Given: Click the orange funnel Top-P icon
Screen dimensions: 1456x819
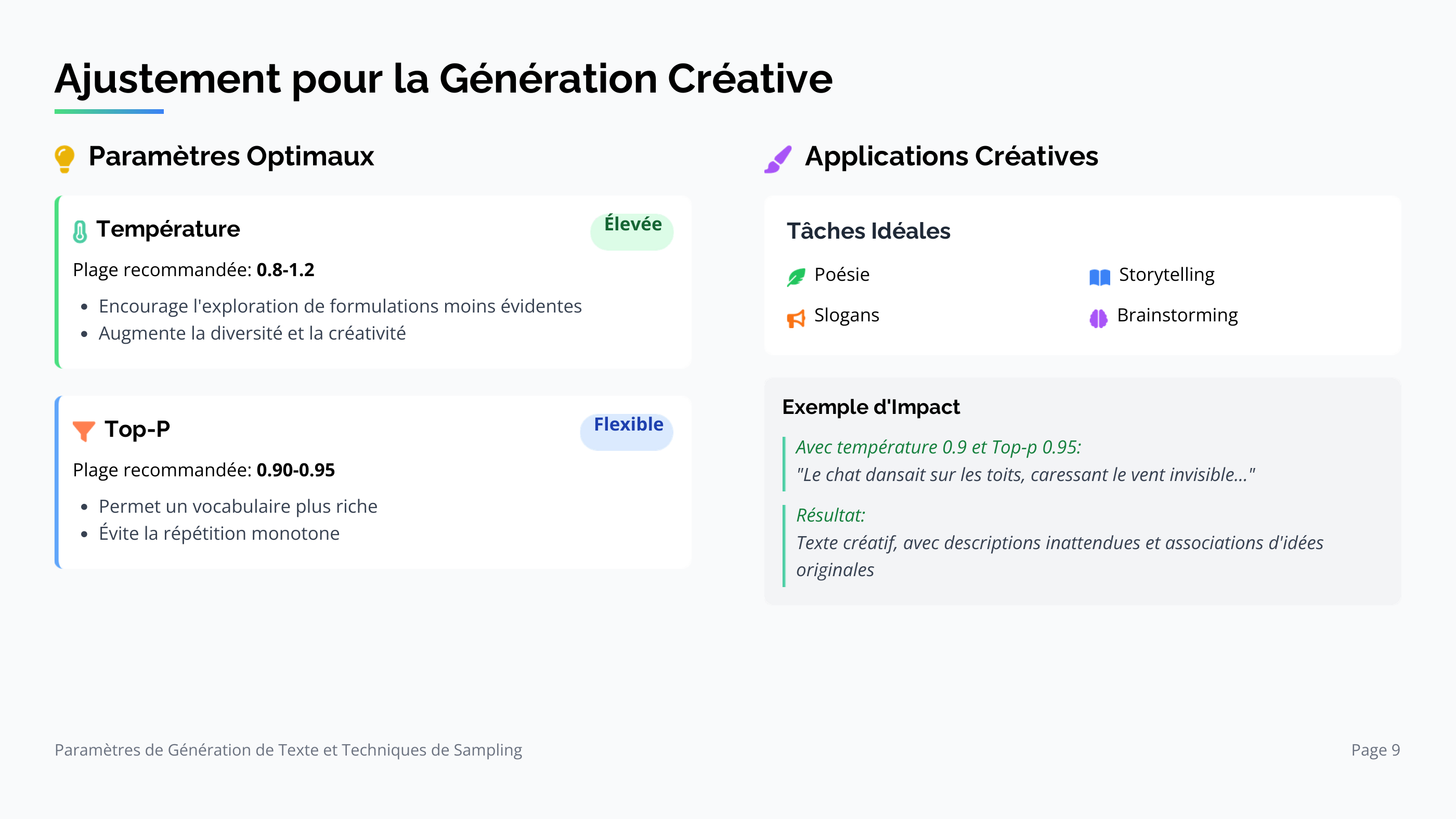Looking at the screenshot, I should click(x=84, y=431).
